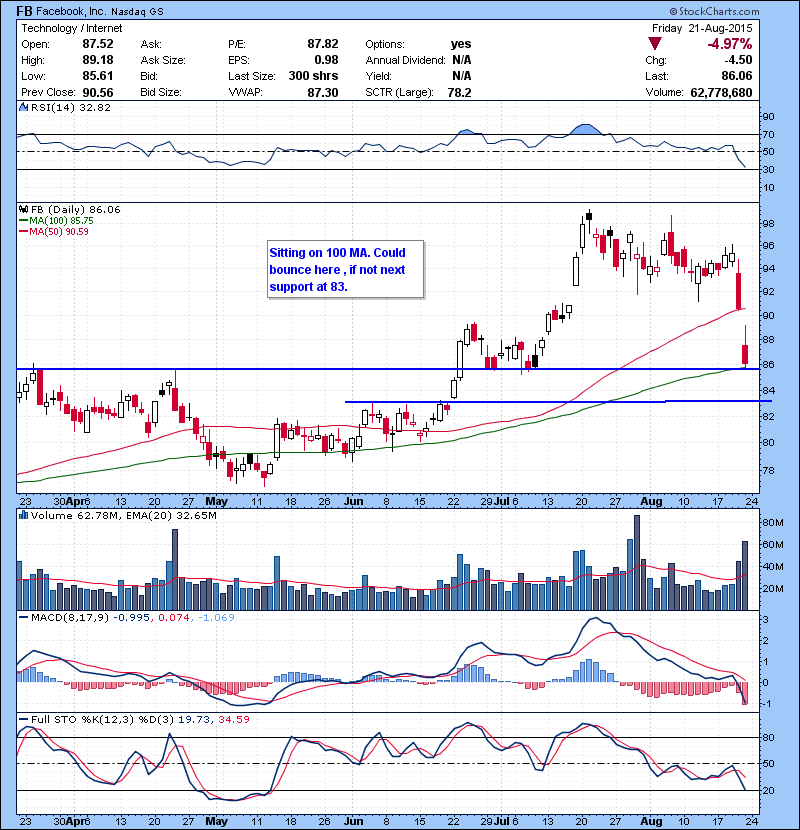Click the MA(100) 85.75 legend label
Viewport: 800px width, 830px height.
tap(61, 221)
